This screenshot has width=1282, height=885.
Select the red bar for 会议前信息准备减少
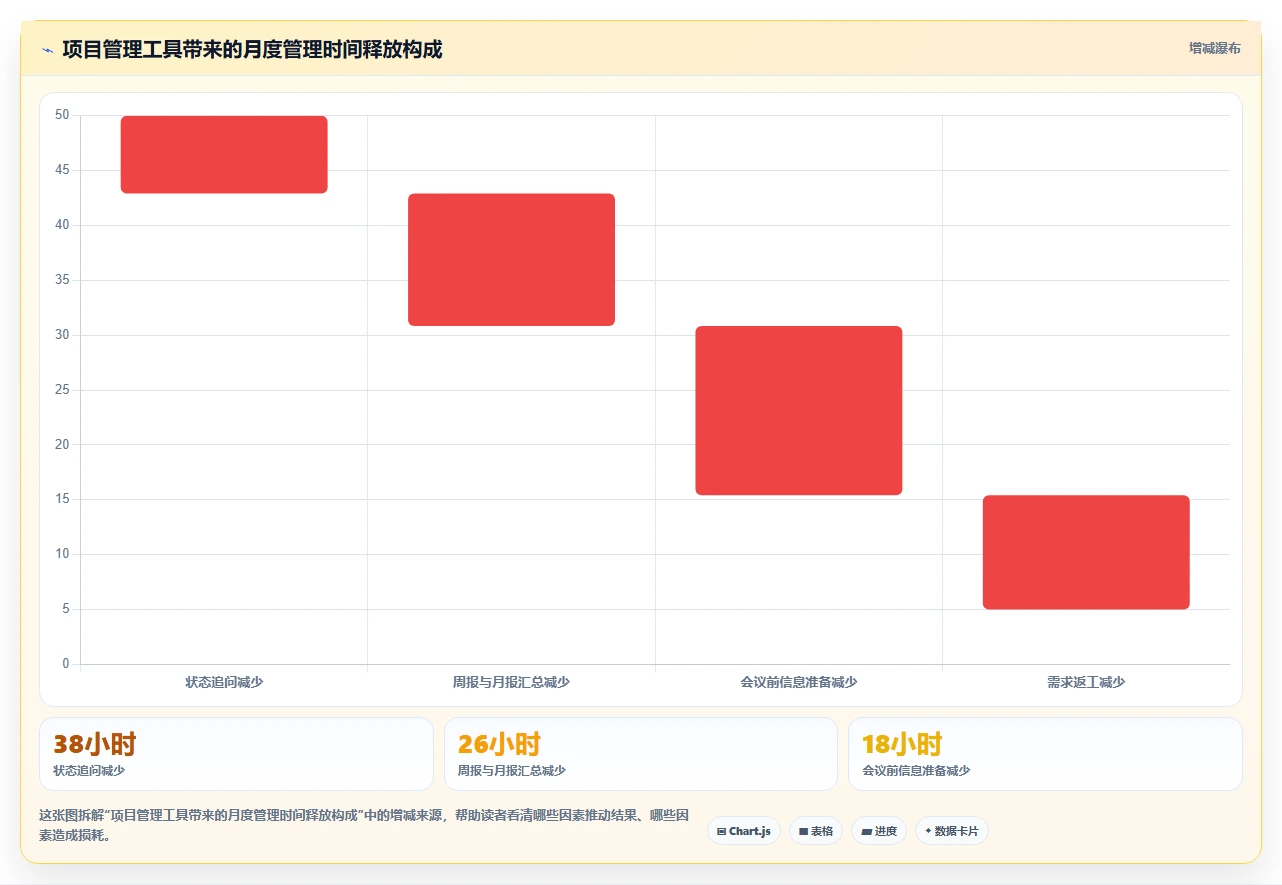pos(799,410)
